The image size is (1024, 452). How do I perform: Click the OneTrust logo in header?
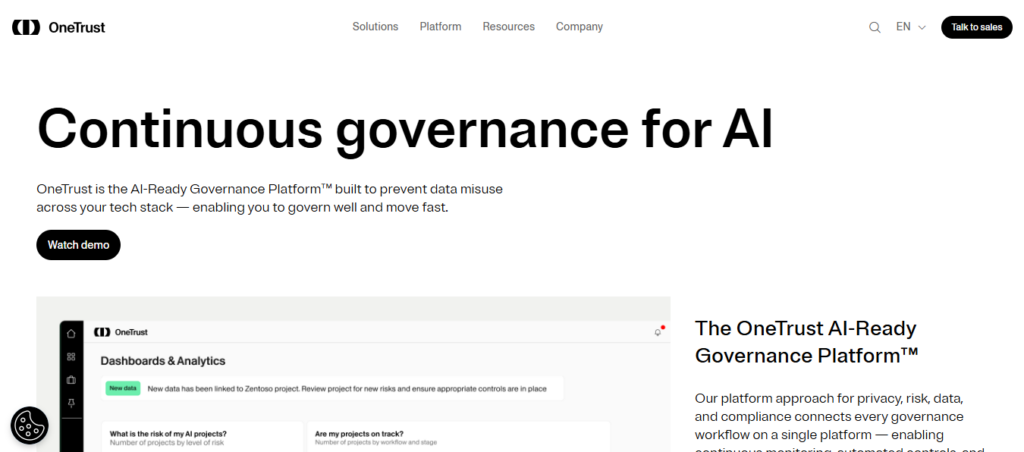click(x=58, y=27)
